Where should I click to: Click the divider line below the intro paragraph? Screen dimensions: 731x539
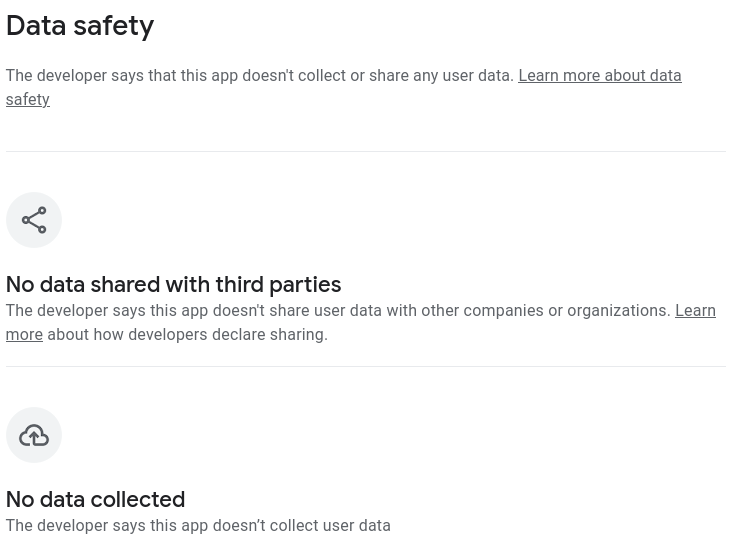pos(366,151)
